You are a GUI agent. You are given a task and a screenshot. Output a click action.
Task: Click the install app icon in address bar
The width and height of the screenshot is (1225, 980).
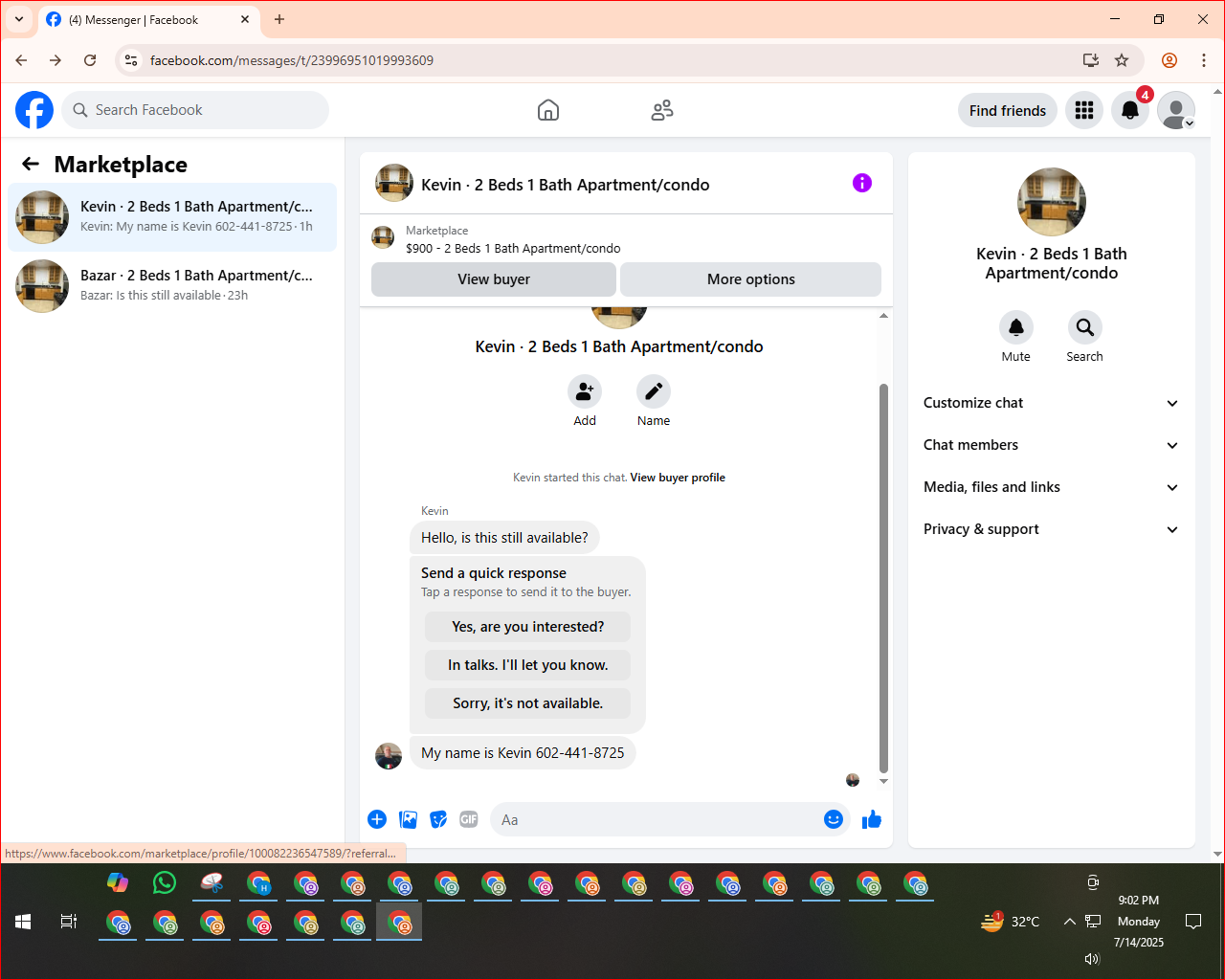point(1091,60)
